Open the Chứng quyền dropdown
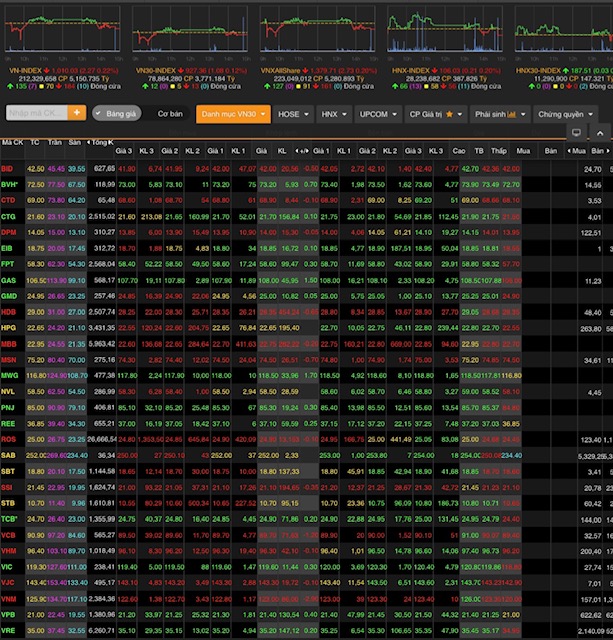The image size is (613, 640). coord(564,115)
